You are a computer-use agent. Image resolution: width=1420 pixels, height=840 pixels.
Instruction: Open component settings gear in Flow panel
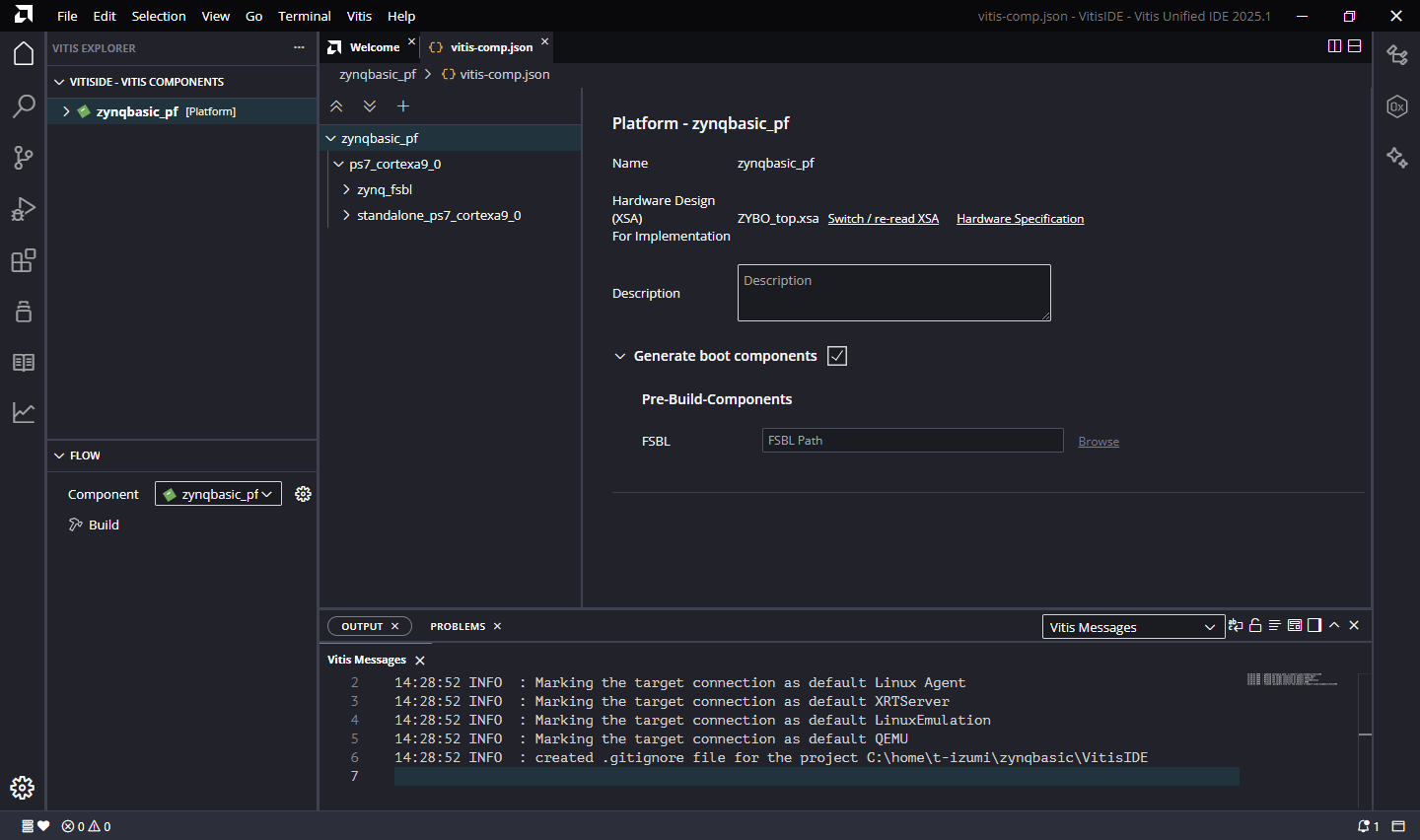click(x=303, y=494)
